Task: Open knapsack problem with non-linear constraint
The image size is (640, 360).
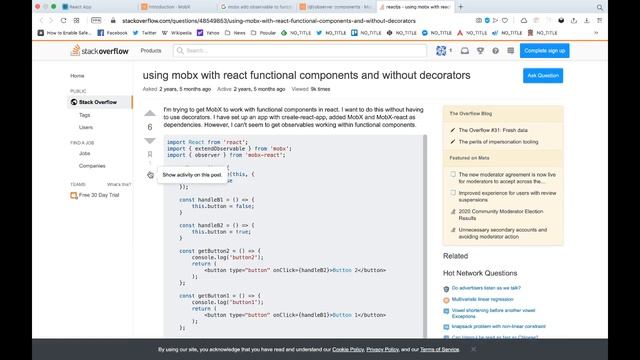Action: pos(498,326)
